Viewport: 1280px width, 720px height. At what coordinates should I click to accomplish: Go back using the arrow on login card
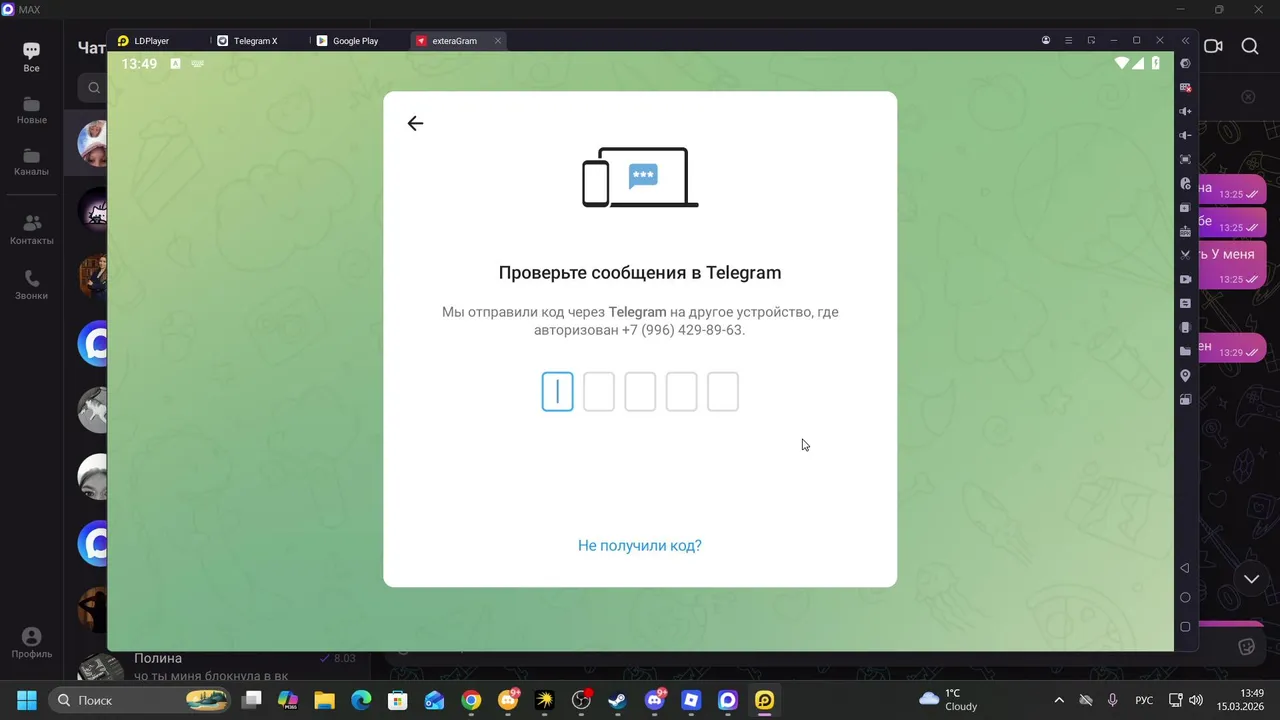pyautogui.click(x=415, y=123)
